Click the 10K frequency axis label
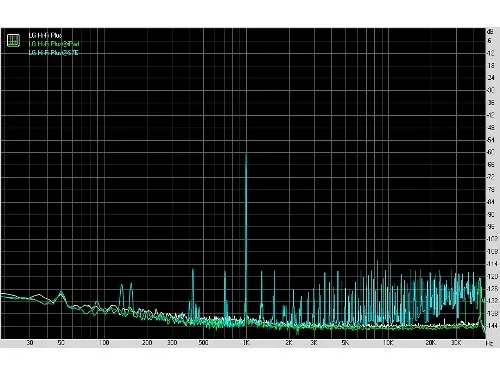This screenshot has width=500, height=375. [388, 343]
